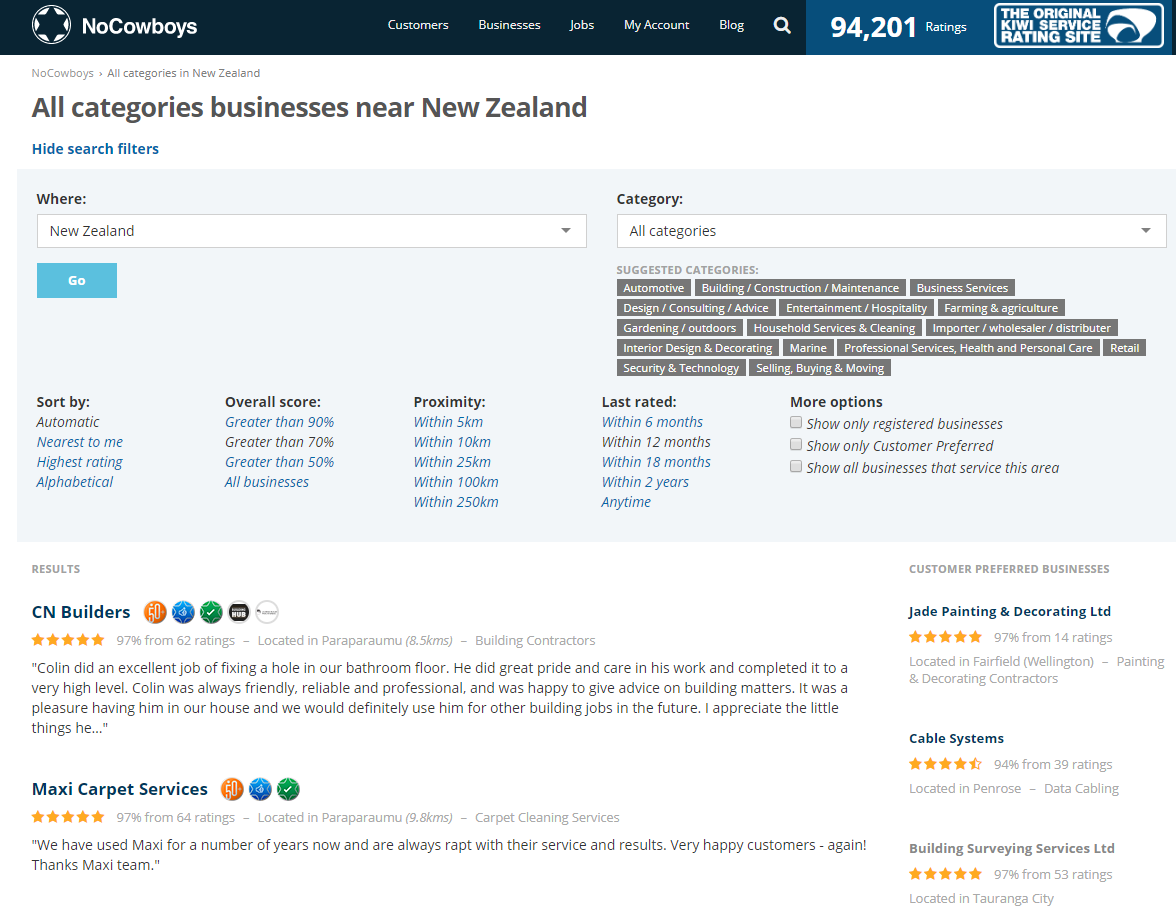Image resolution: width=1176 pixels, height=912 pixels.
Task: Click CN Builders black Building Hub badge
Action: [238, 612]
